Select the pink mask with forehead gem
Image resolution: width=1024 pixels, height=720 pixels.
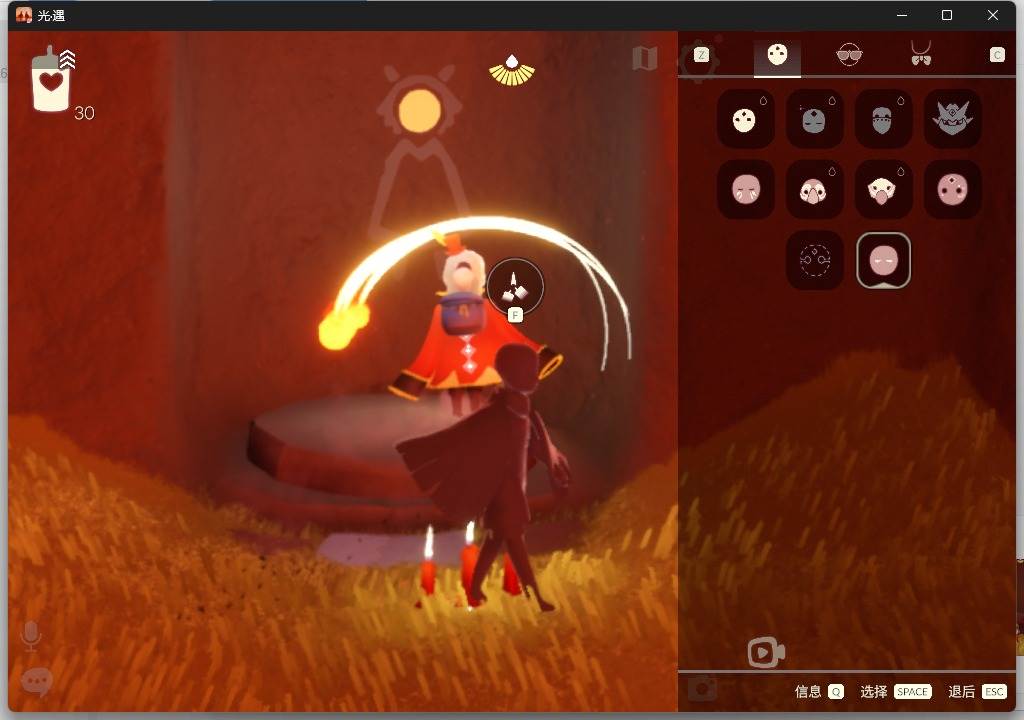click(x=952, y=189)
